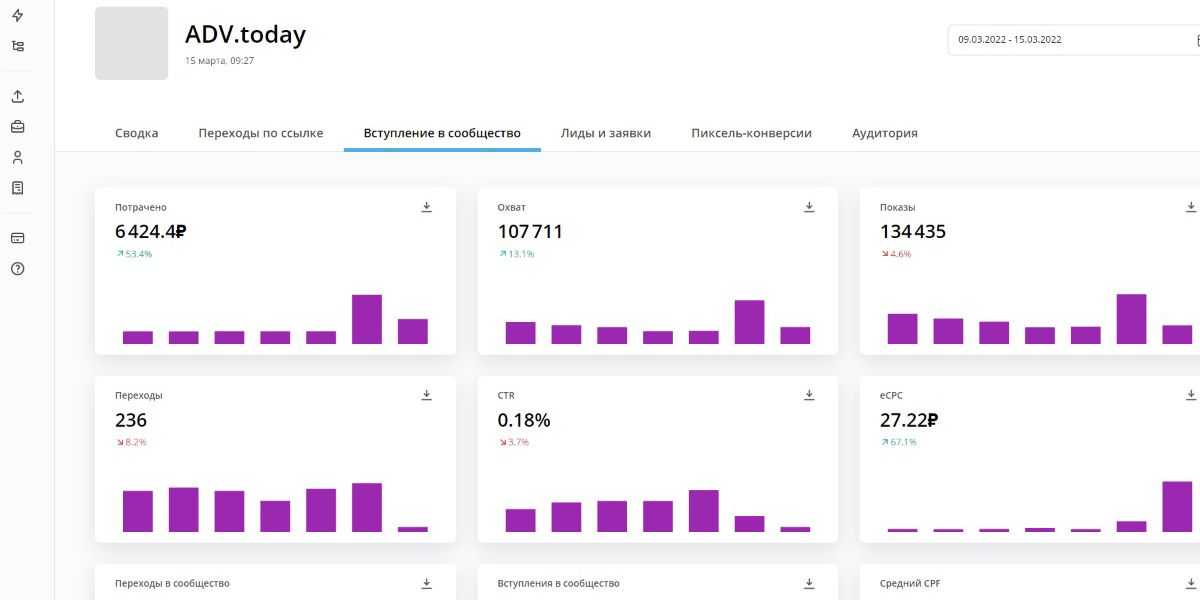Download the CTR chart data
Viewport: 1200px width, 600px height.
click(809, 395)
